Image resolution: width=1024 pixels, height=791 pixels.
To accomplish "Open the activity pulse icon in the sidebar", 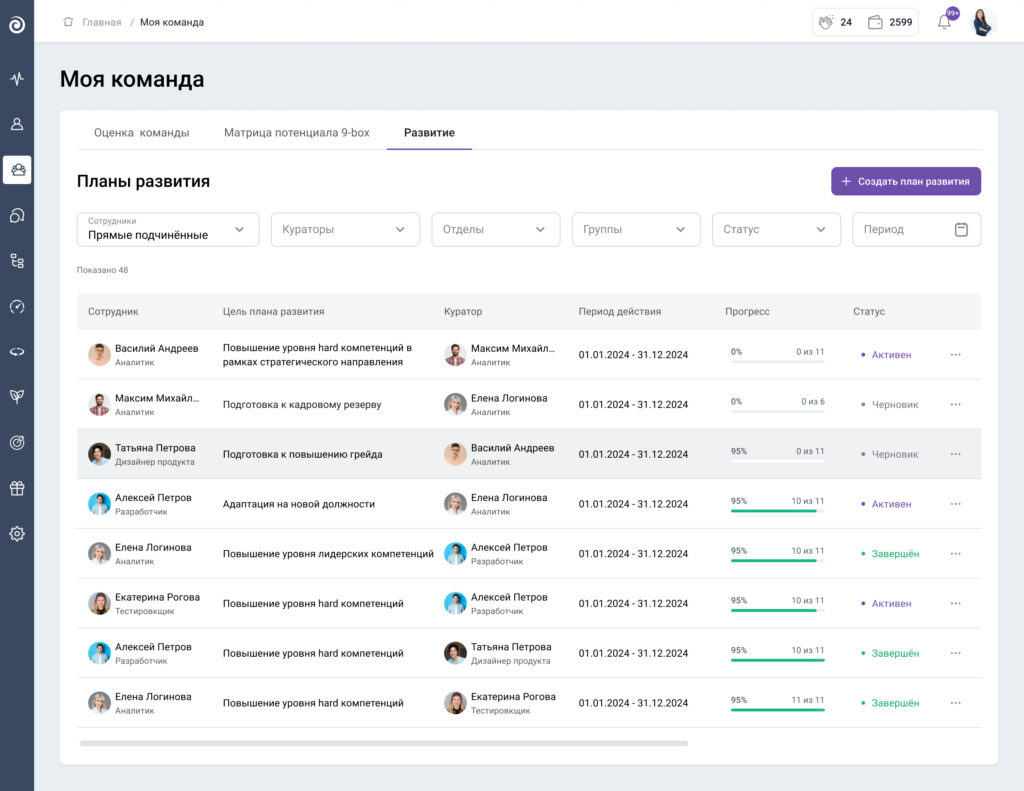I will pos(17,78).
